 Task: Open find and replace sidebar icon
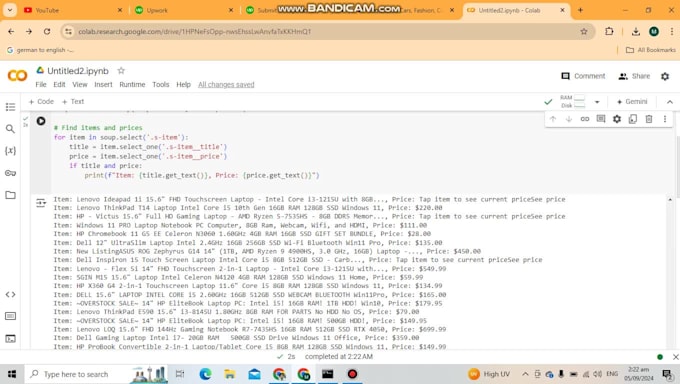(x=10, y=129)
